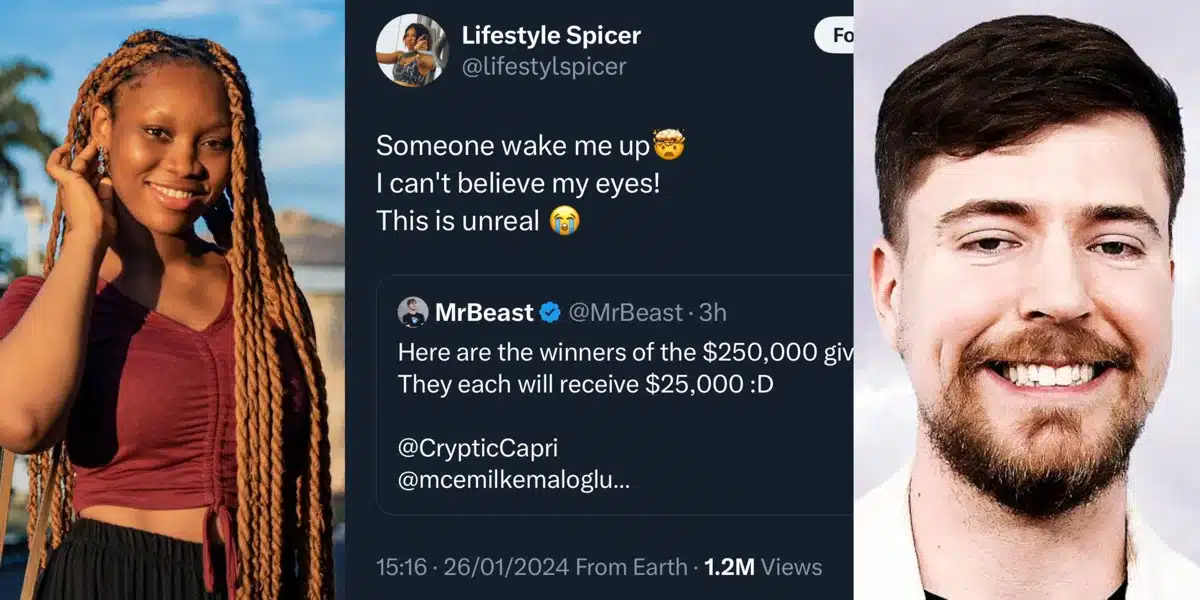Click the MrBeast avatar in quoted tweet
This screenshot has width=1200, height=600.
(412, 312)
